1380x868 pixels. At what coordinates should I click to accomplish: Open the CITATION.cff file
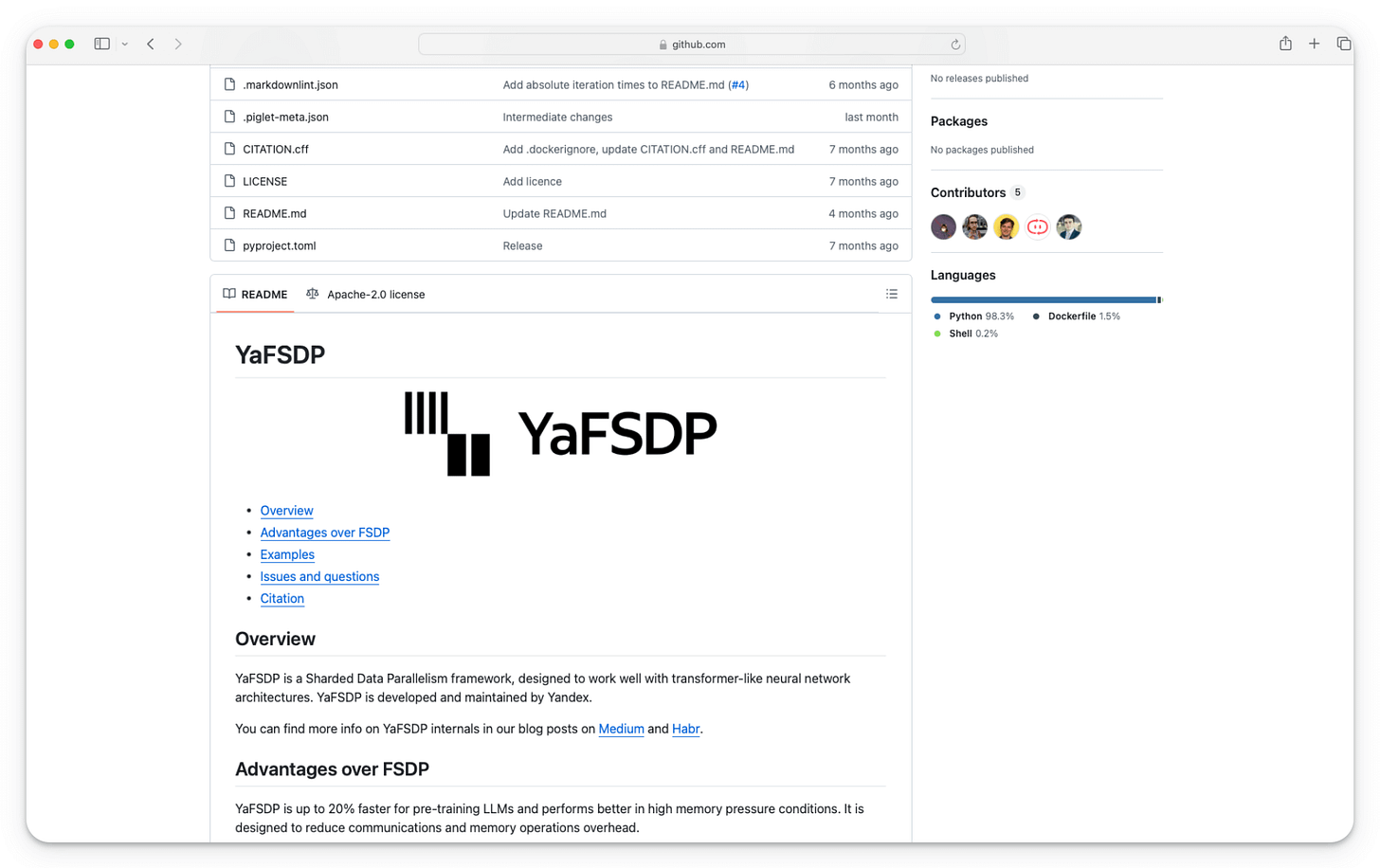coord(276,150)
